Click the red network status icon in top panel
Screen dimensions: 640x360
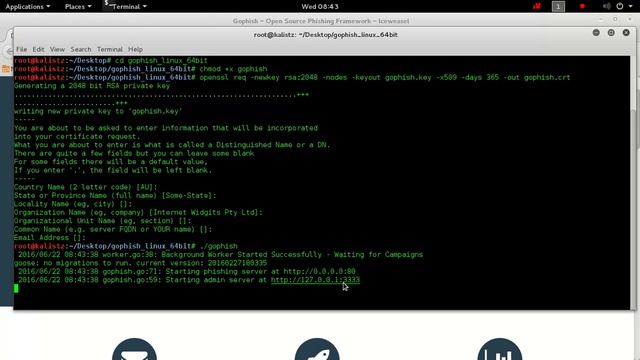(536, 7)
